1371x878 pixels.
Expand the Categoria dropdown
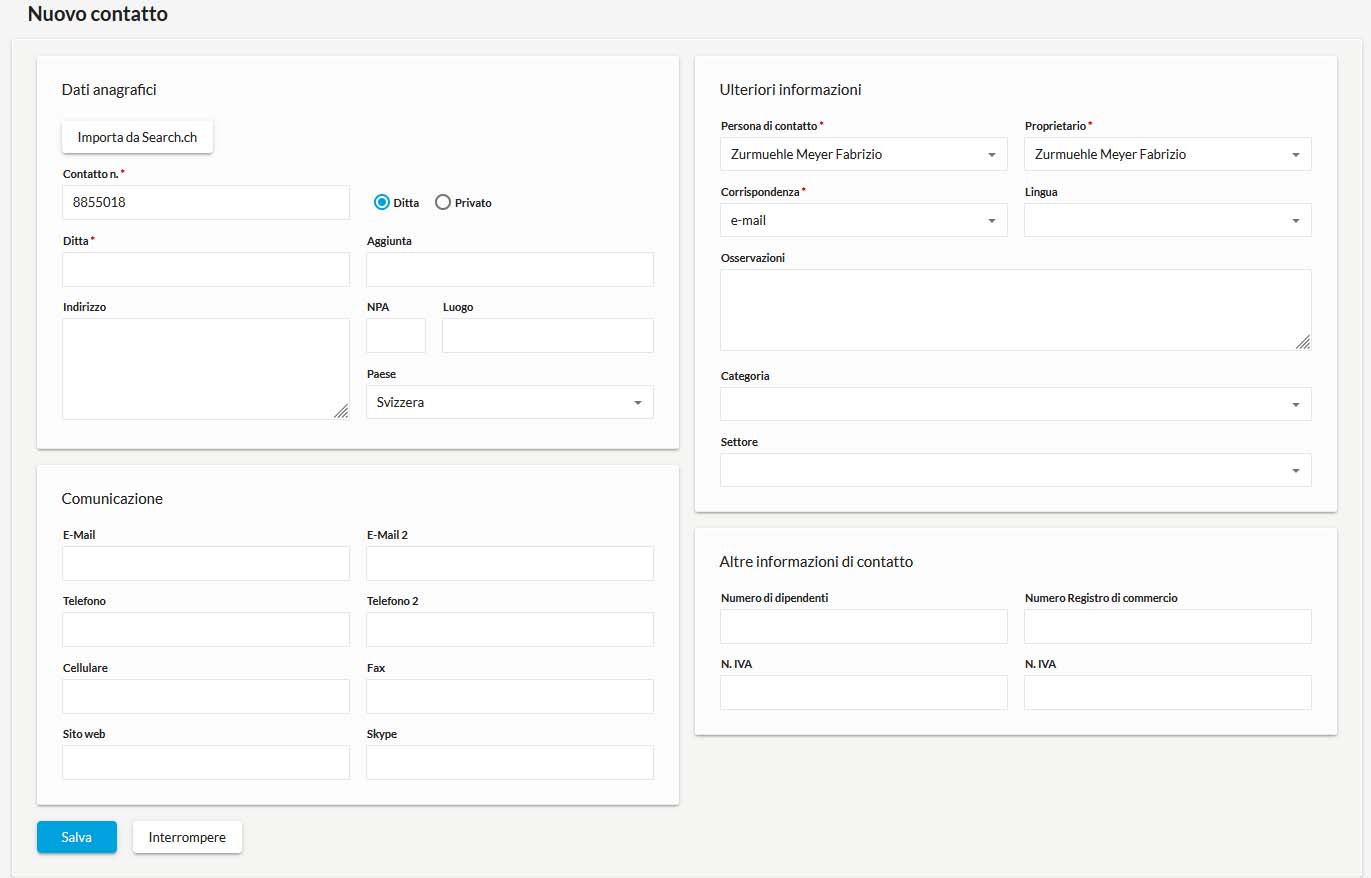[x=1015, y=404]
